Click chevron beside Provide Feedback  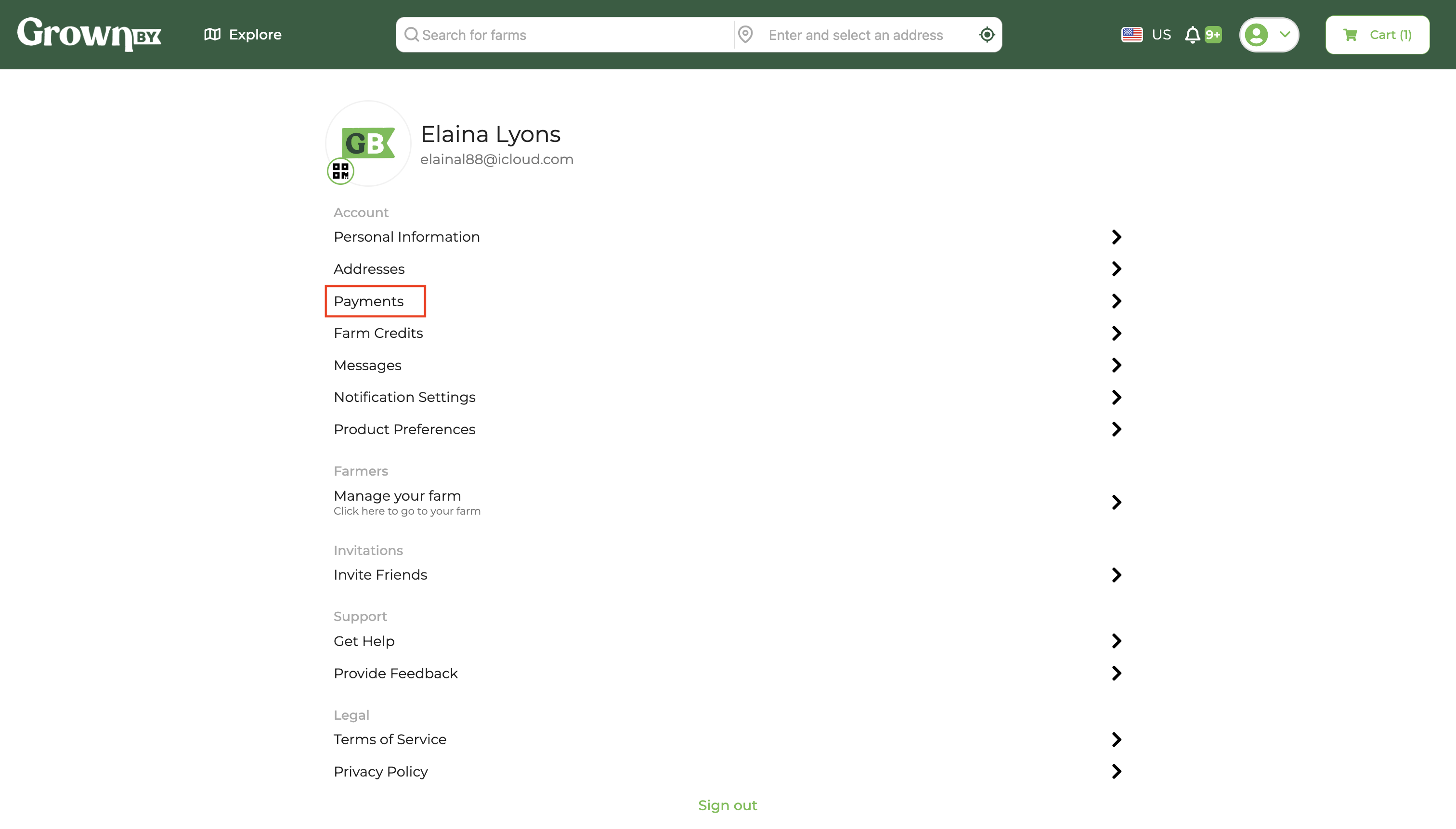[1116, 673]
